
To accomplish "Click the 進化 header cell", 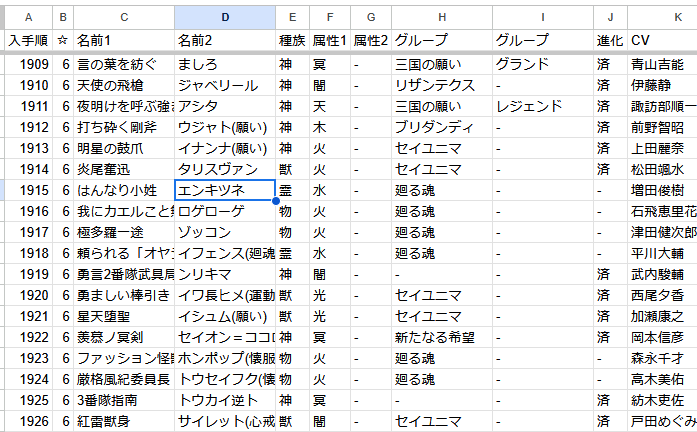I will 609,40.
